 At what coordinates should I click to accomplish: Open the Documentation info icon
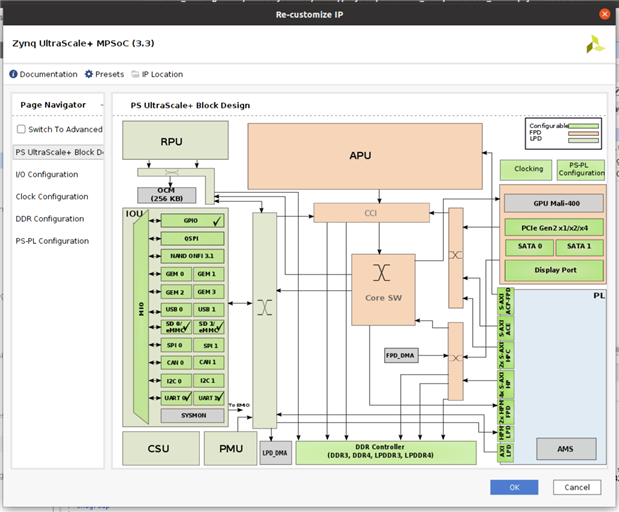click(x=13, y=74)
